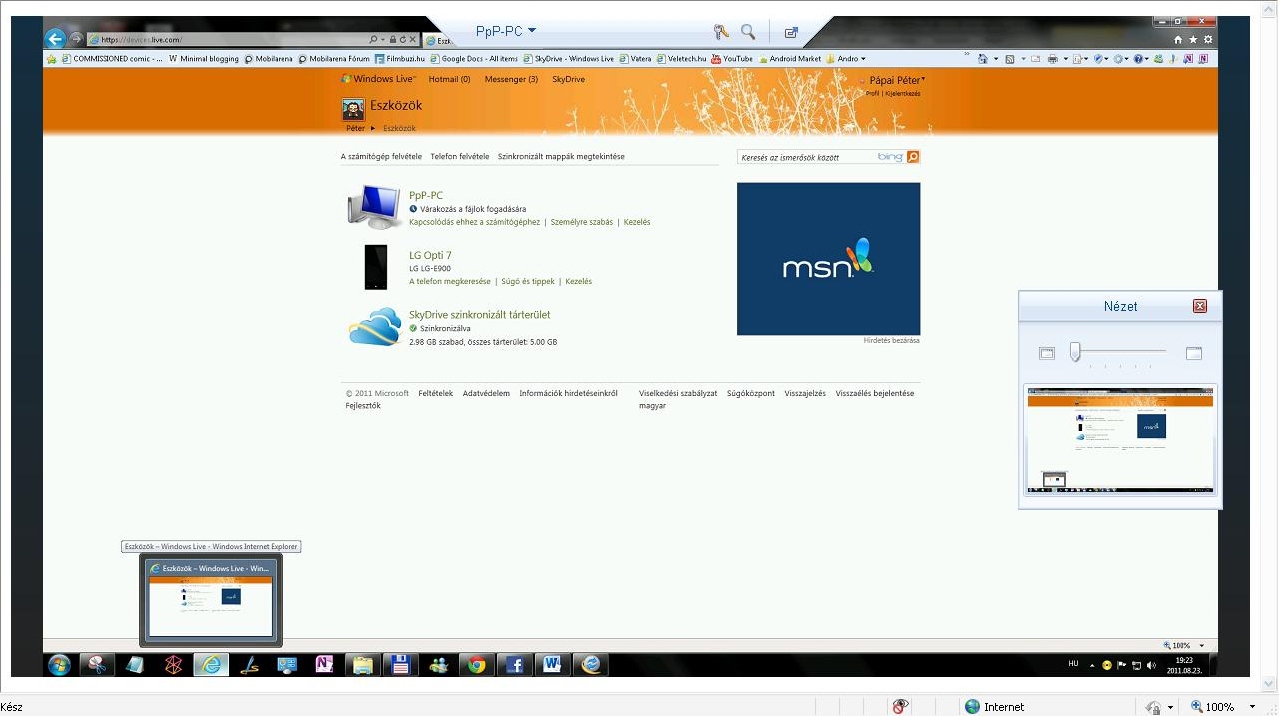
Task: Open the SkyDrive menu item
Action: tap(569, 79)
